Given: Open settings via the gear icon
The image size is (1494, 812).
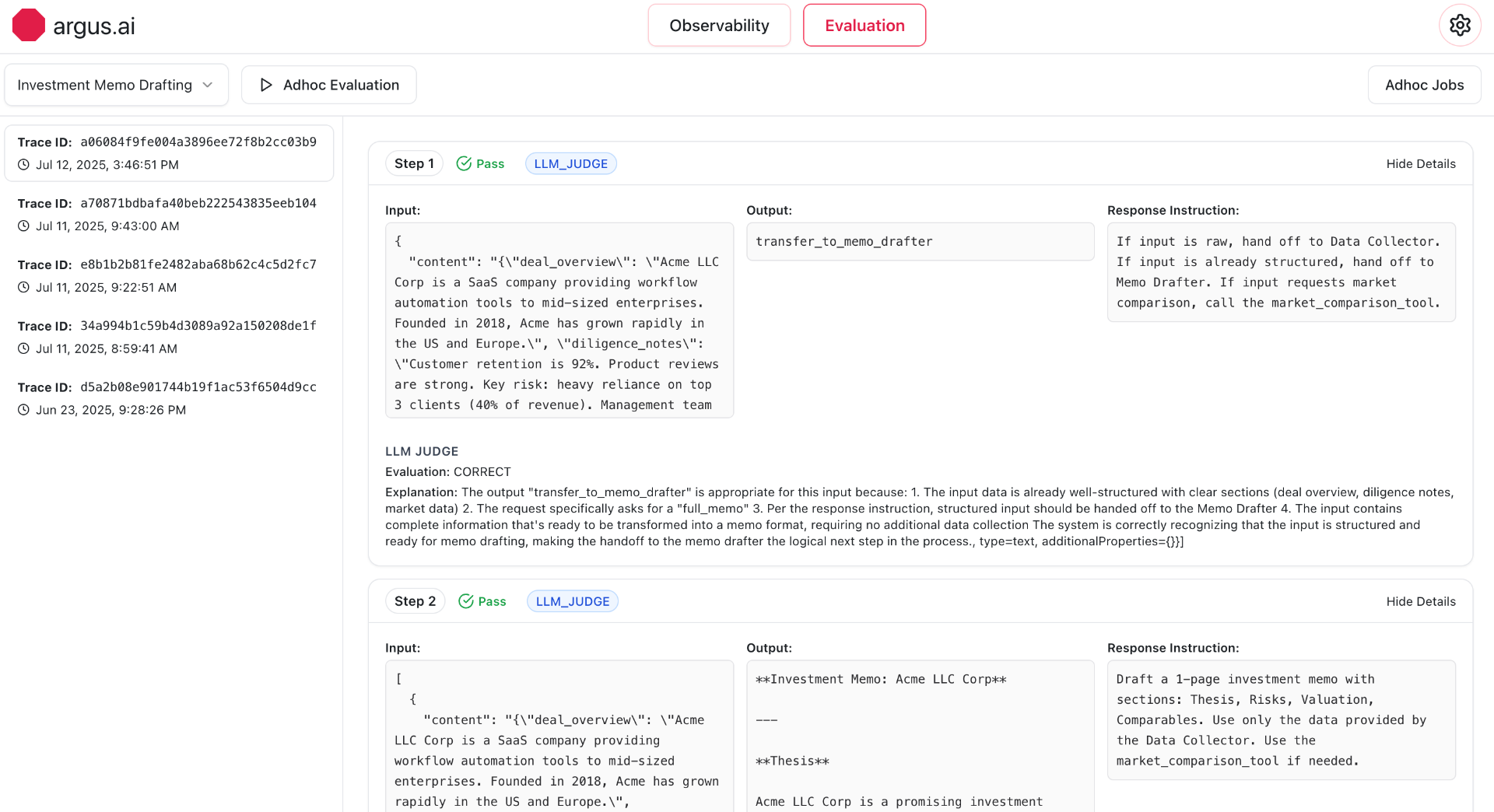Looking at the screenshot, I should point(1460,26).
